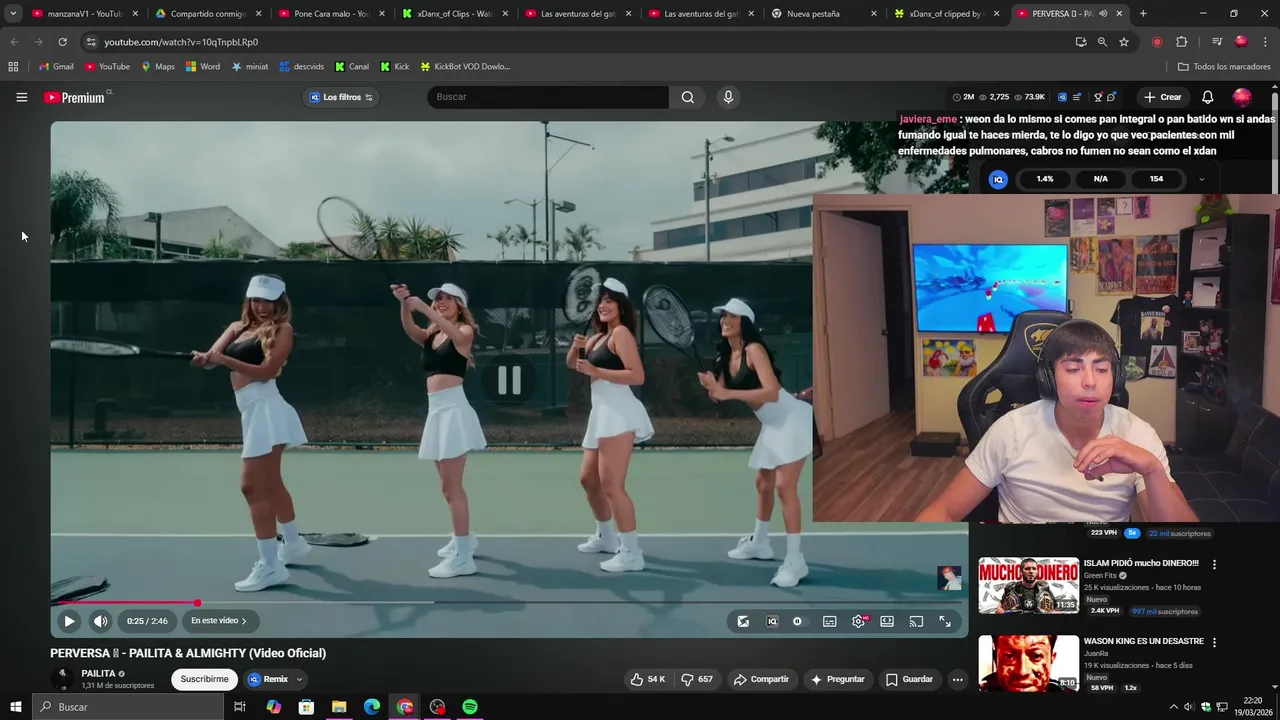Image resolution: width=1280 pixels, height=720 pixels.
Task: Switch to theater mode
Action: 887,621
